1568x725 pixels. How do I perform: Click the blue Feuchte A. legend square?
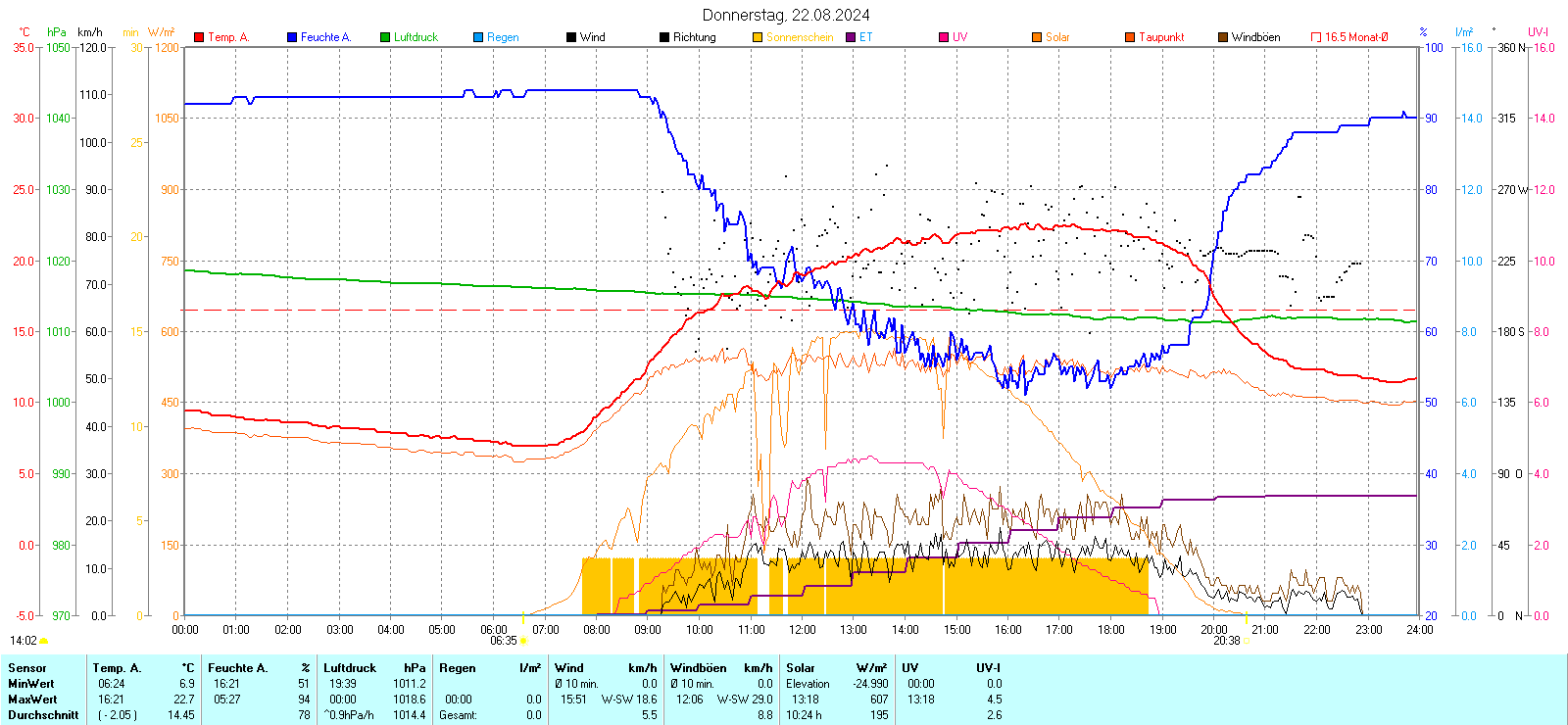coord(292,37)
